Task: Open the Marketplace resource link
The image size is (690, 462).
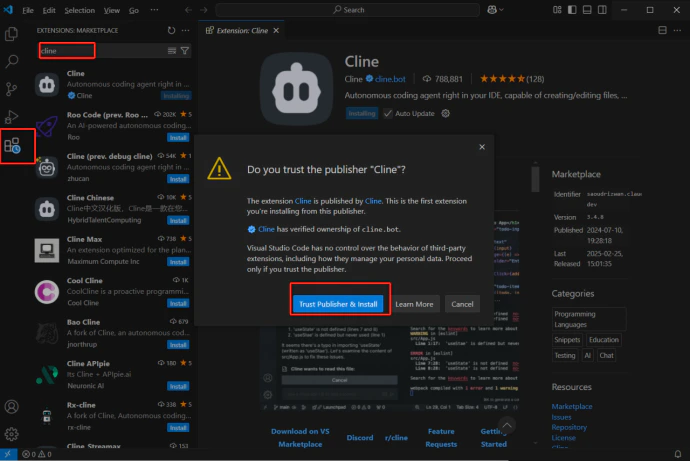Action: click(572, 407)
